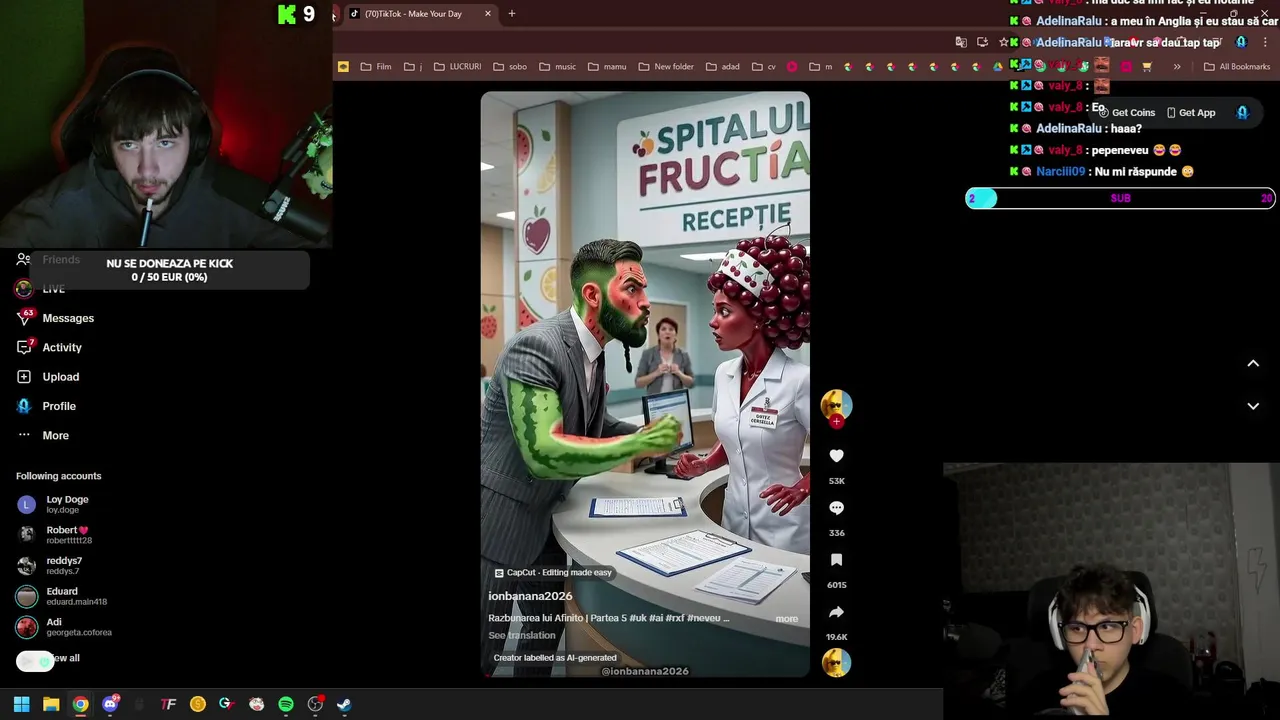Image resolution: width=1280 pixels, height=720 pixels.
Task: Open Steam from the taskbar
Action: [x=344, y=704]
